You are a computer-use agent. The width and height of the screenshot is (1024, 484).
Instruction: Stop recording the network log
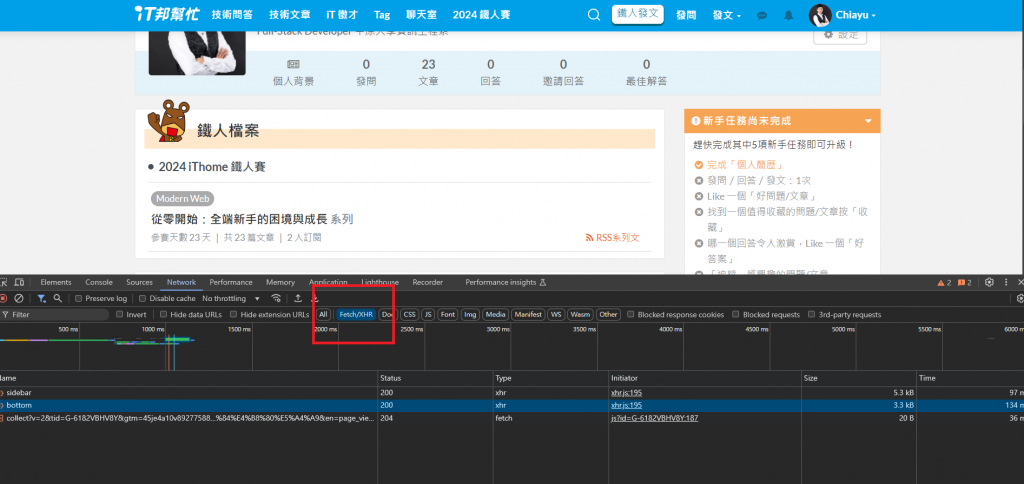pyautogui.click(x=3, y=298)
